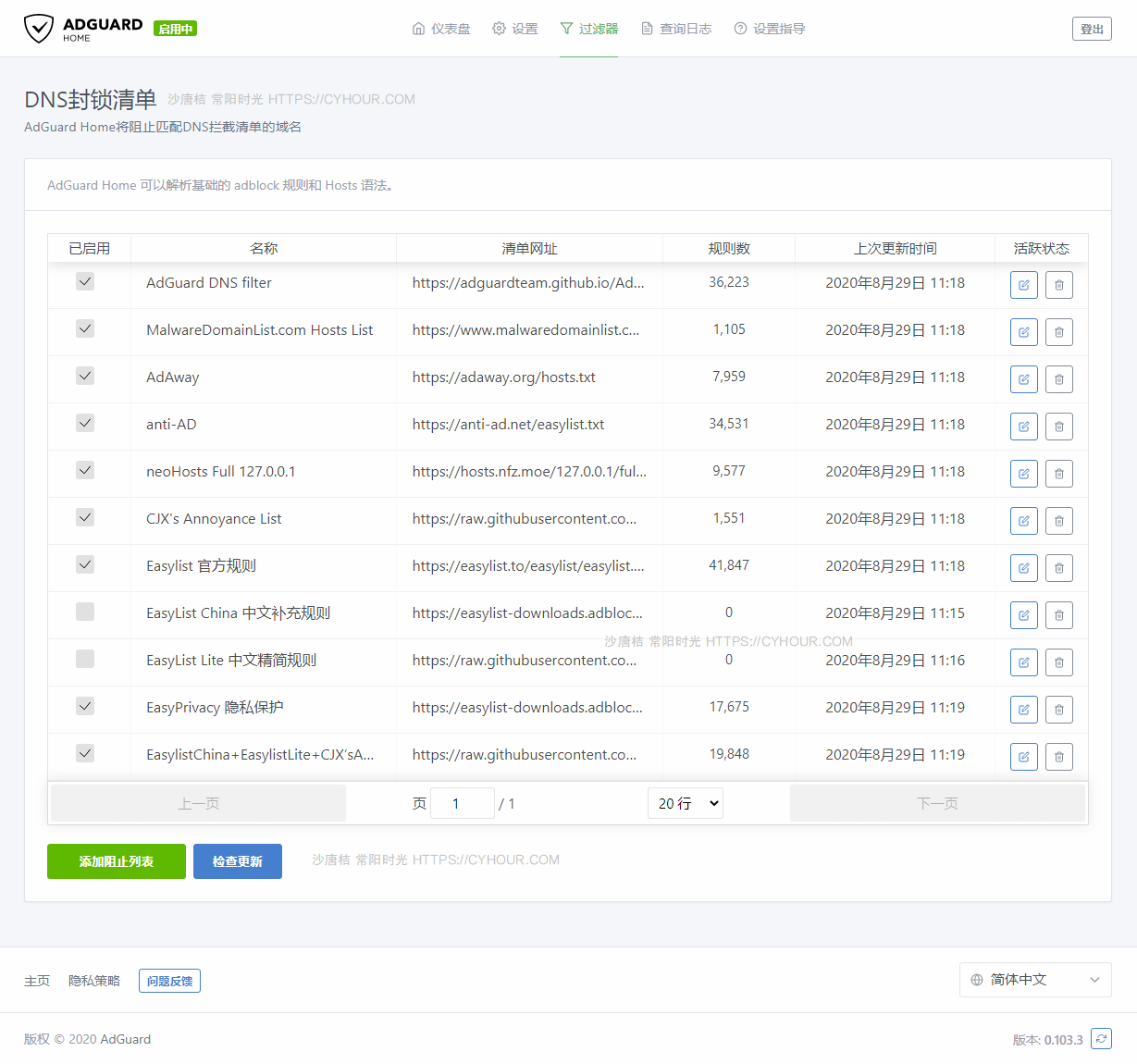
Task: Delete the EasylistChina+EasylistLite+CJX'sA... entry
Action: (1059, 757)
